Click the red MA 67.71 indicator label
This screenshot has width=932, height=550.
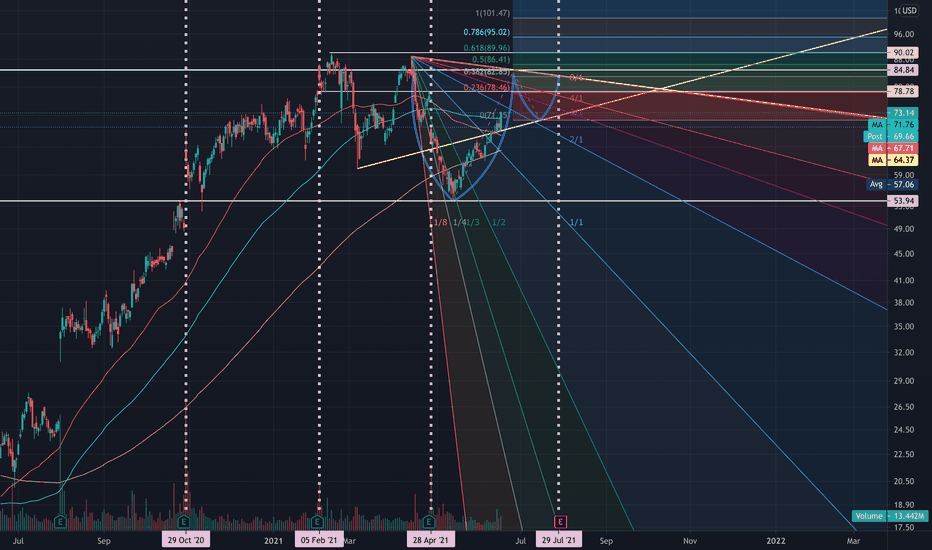(x=893, y=148)
